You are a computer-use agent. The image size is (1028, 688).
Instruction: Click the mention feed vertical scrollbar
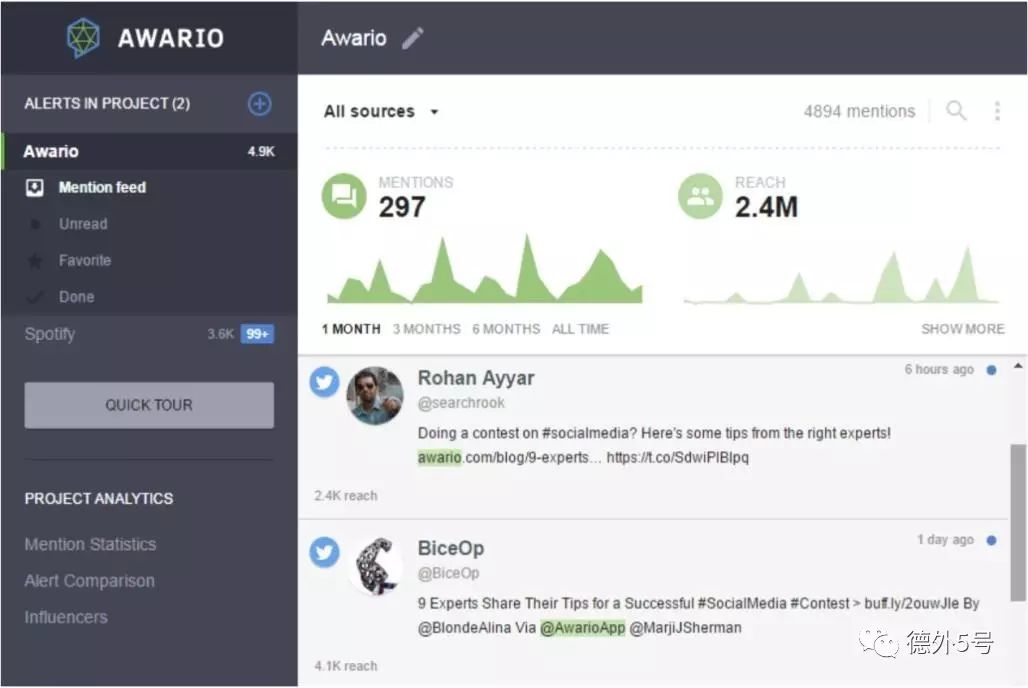click(x=1018, y=522)
